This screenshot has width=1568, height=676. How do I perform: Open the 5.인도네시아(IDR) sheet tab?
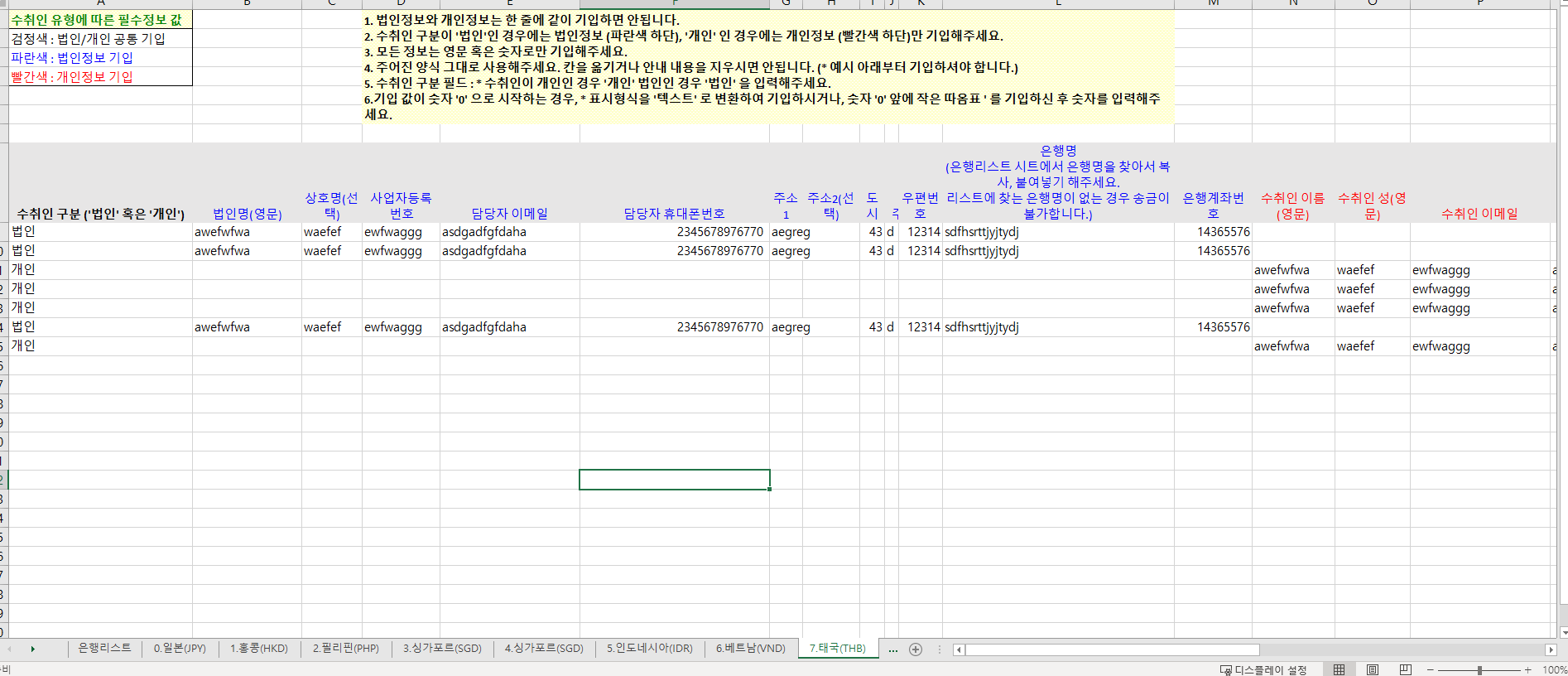coord(650,648)
